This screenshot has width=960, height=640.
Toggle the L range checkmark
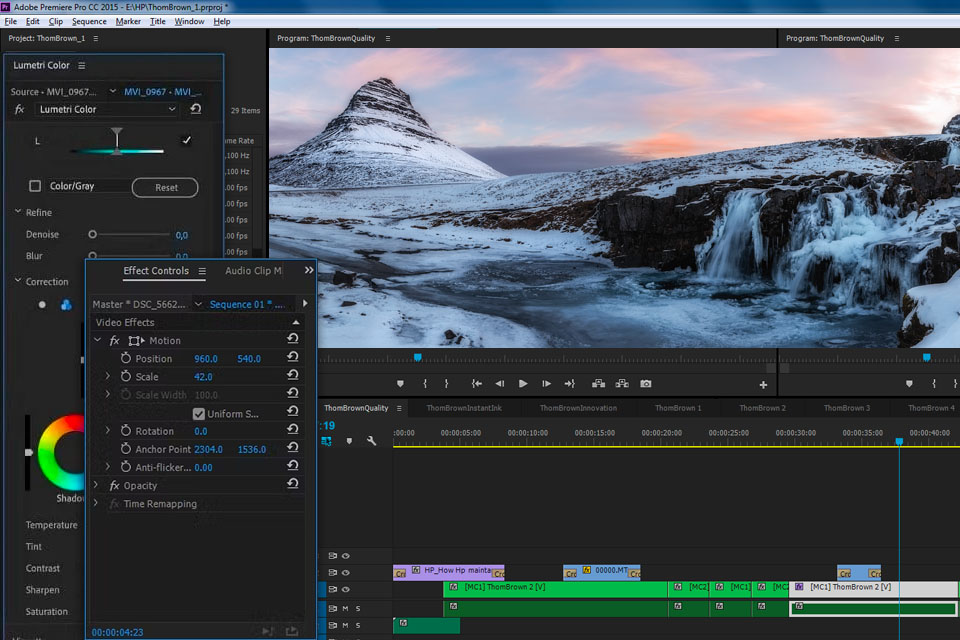click(187, 140)
